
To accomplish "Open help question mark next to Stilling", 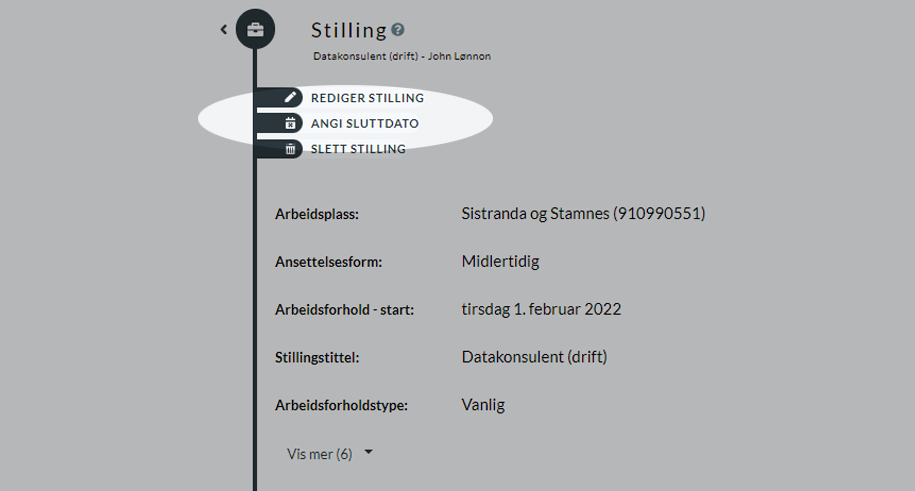I will (398, 30).
